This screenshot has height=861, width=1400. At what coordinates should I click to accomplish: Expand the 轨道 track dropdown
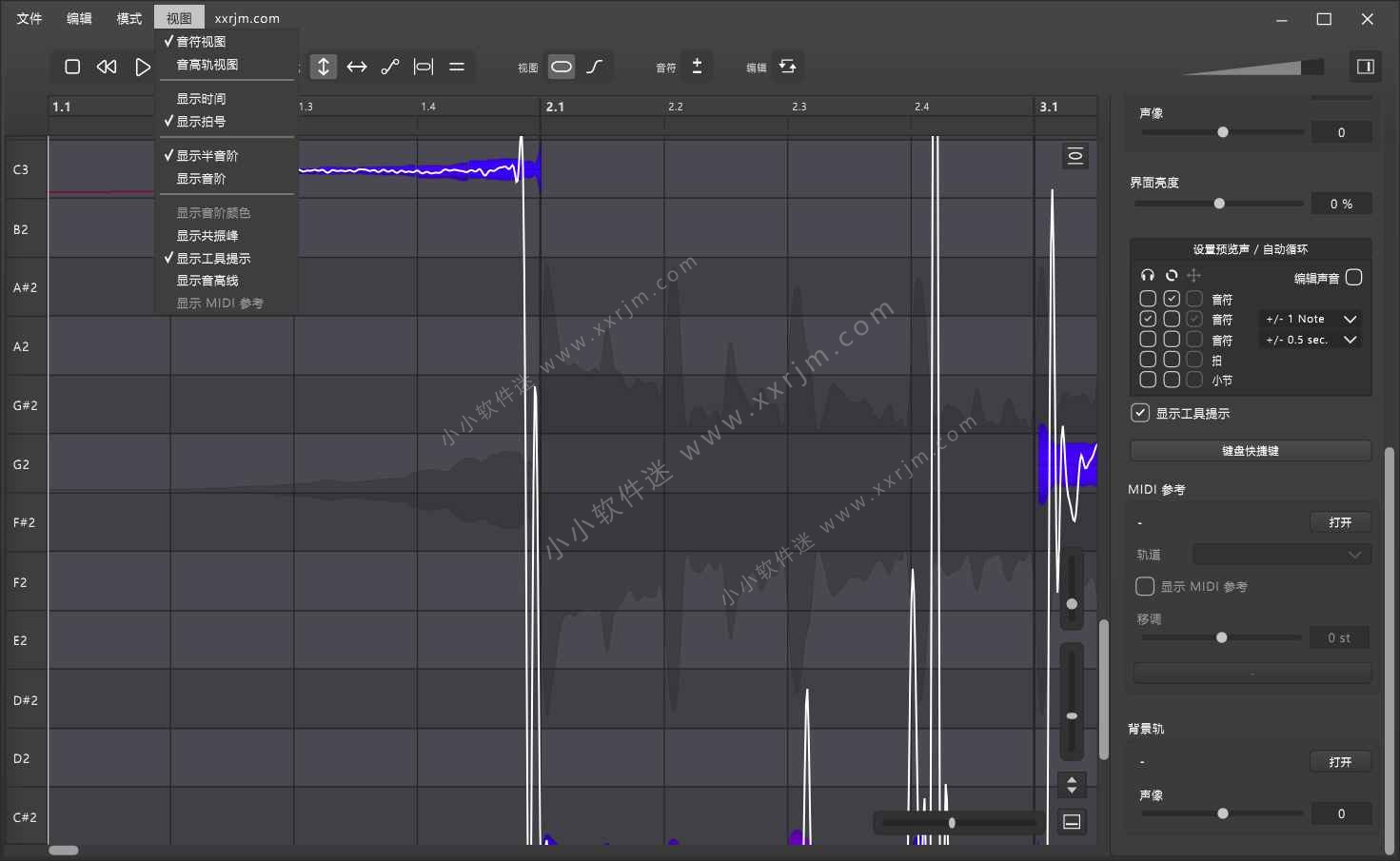click(1282, 555)
